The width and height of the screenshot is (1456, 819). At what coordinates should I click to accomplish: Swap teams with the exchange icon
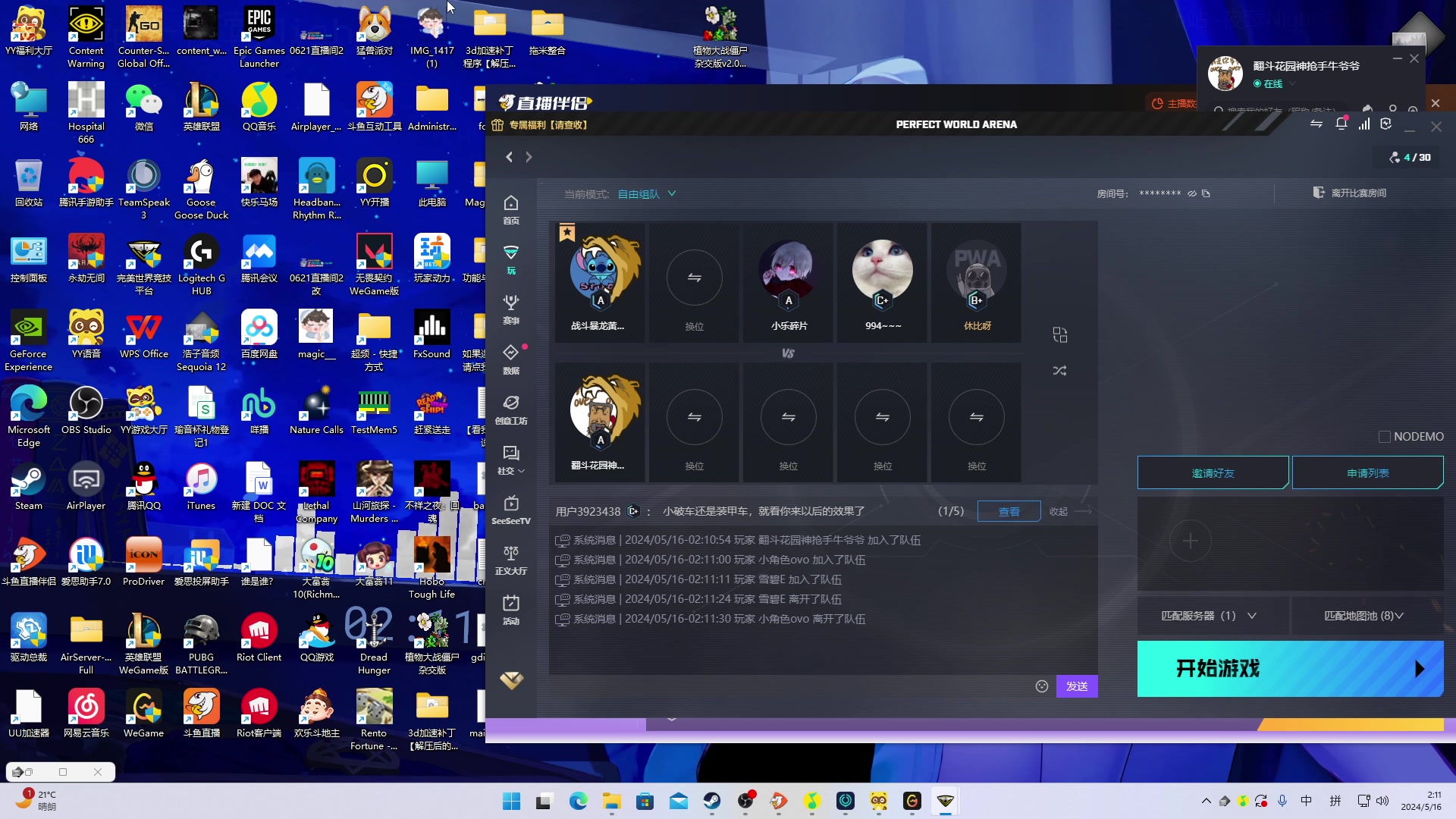[1060, 334]
